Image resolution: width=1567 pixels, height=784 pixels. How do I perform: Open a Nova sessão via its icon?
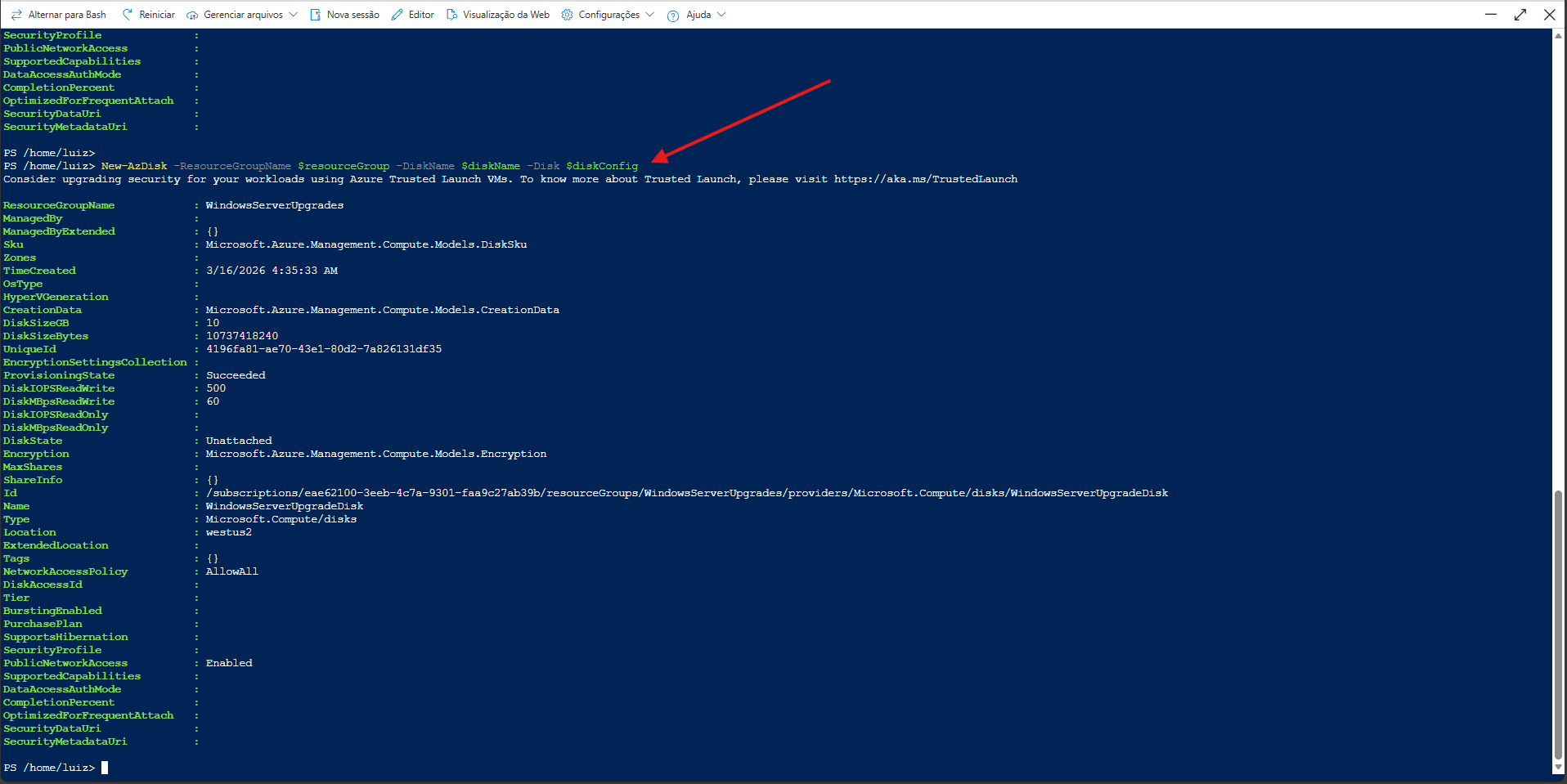315,15
